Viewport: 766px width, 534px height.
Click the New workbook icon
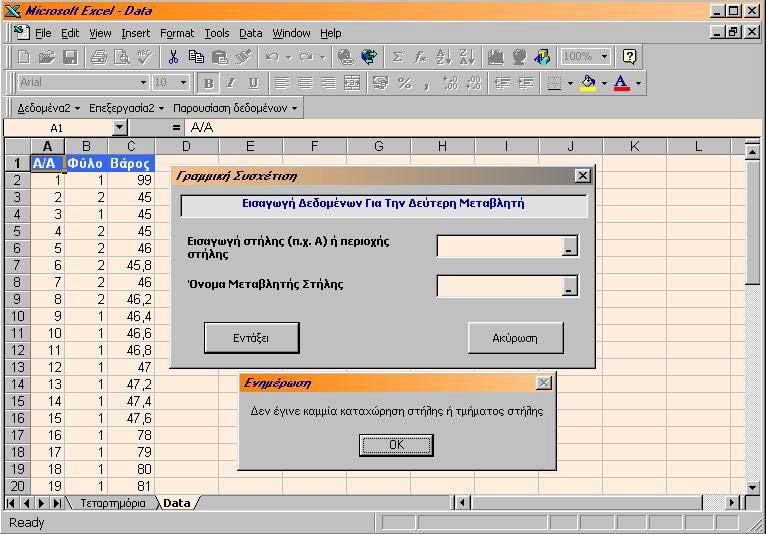pyautogui.click(x=23, y=57)
